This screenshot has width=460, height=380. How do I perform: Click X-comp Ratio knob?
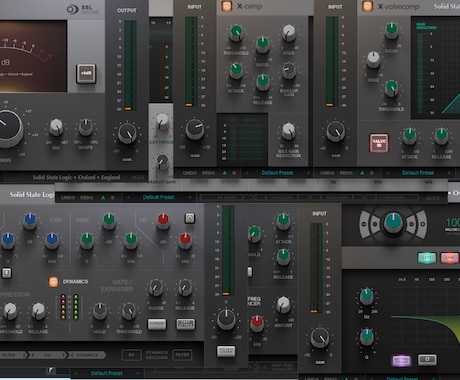[x=262, y=45]
